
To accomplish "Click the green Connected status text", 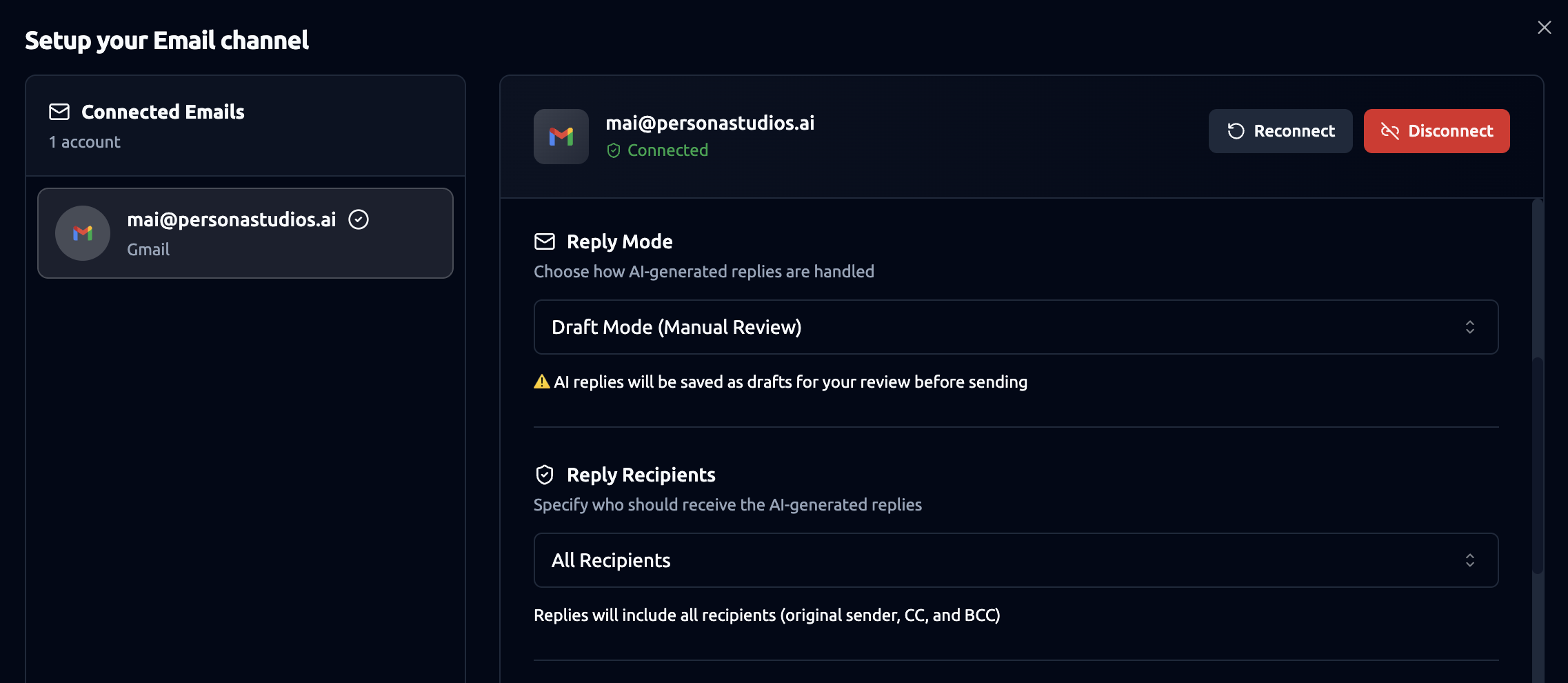I will (x=667, y=150).
